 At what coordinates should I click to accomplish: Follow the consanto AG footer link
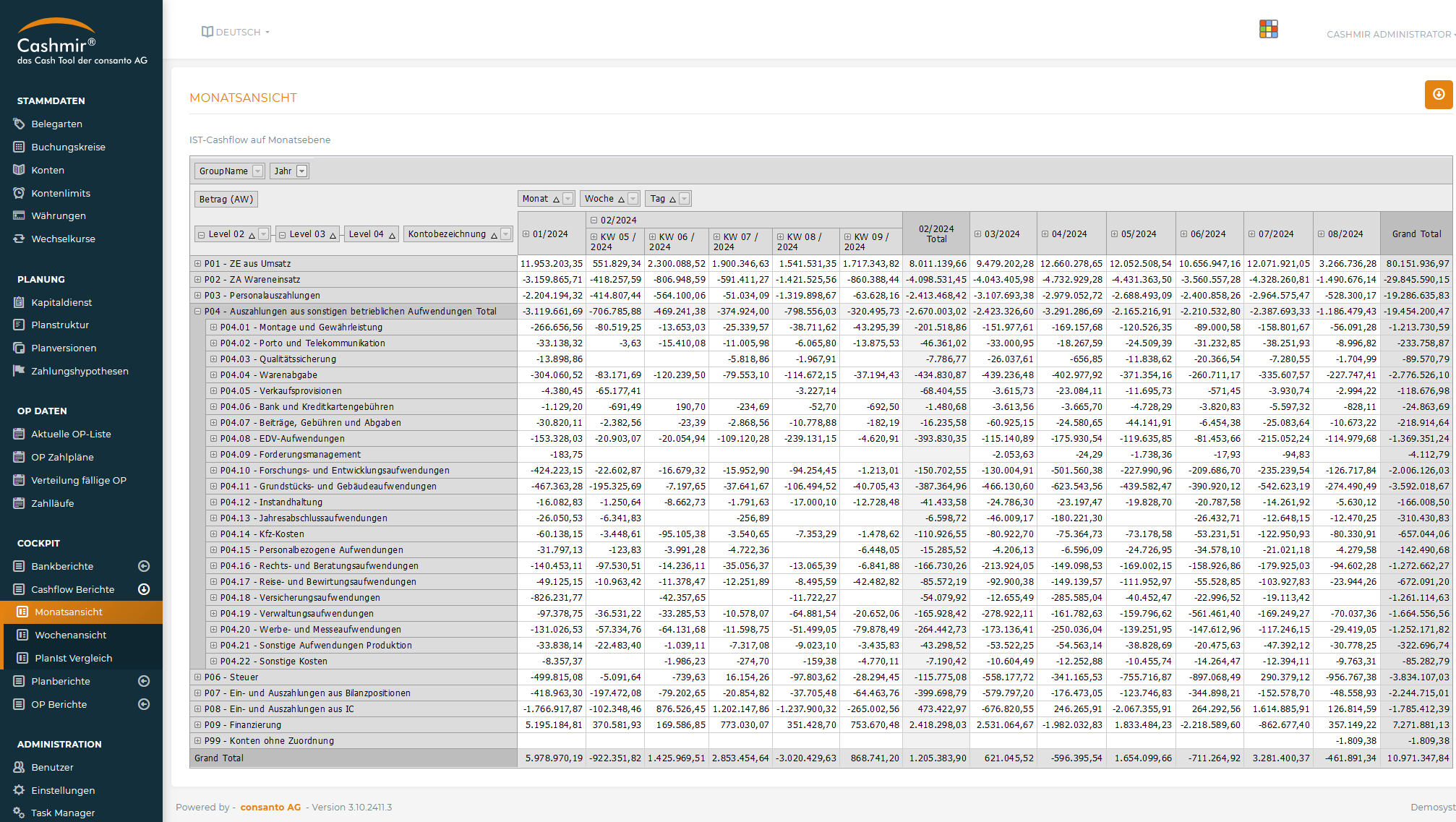click(270, 807)
